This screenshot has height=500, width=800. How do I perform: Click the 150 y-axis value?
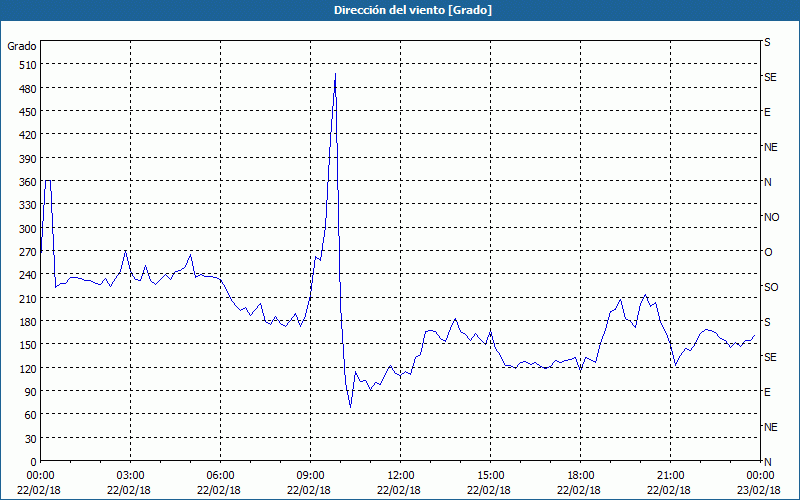(x=27, y=345)
